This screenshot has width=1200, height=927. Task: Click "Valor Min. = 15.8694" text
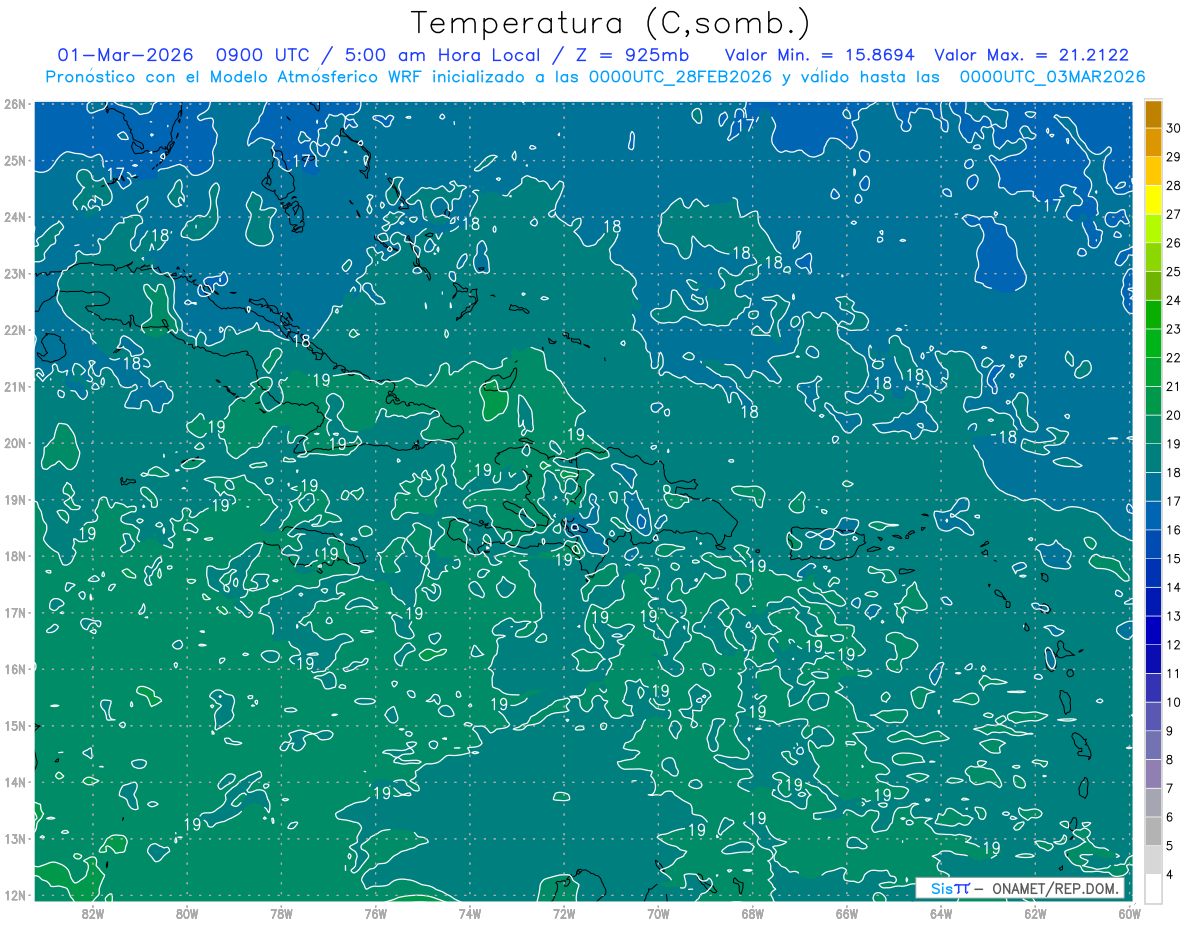click(819, 55)
